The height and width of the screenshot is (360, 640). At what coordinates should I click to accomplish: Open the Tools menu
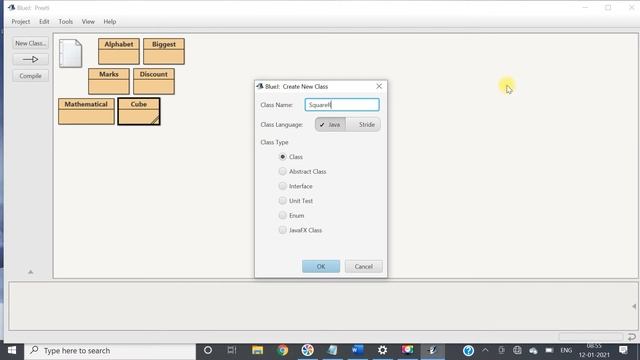66,22
